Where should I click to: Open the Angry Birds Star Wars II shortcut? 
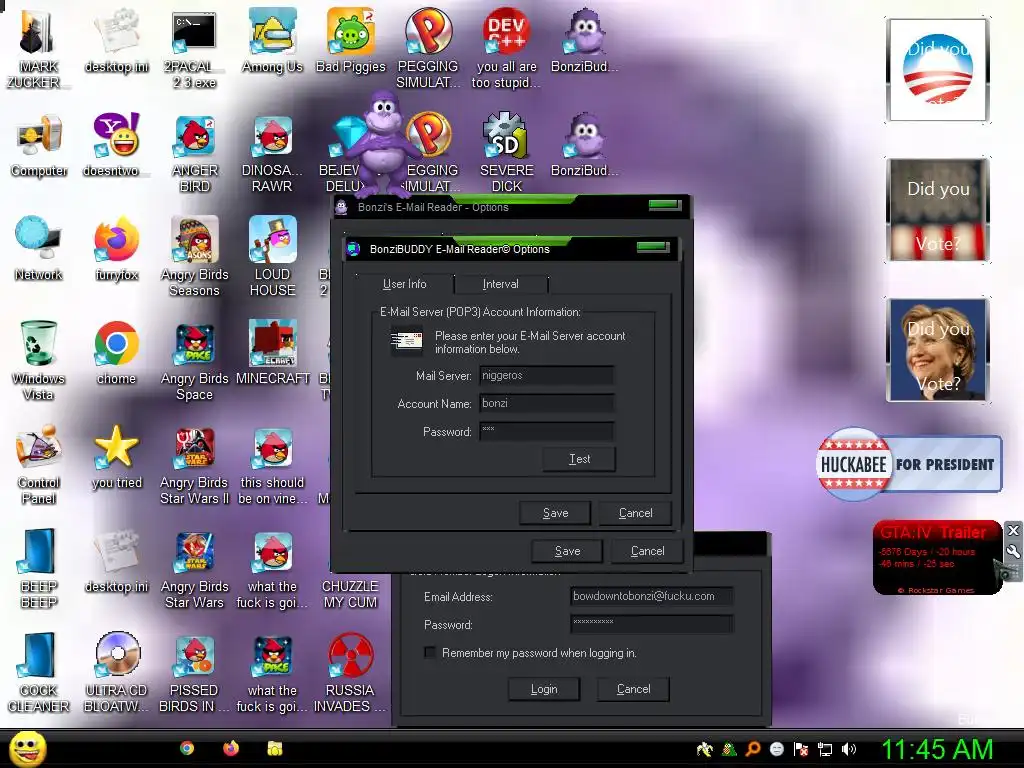194,464
